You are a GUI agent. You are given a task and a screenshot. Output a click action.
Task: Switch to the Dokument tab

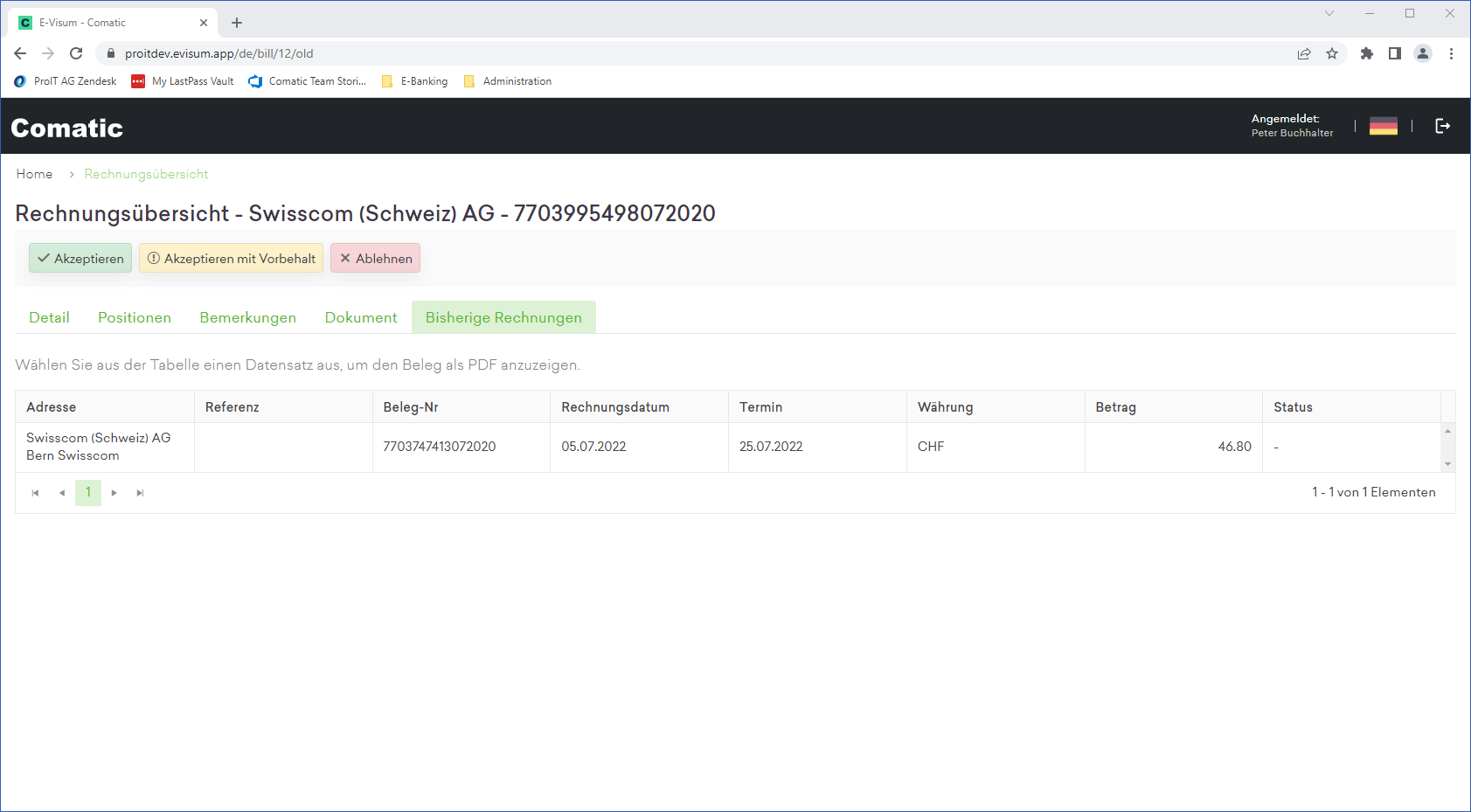click(361, 317)
